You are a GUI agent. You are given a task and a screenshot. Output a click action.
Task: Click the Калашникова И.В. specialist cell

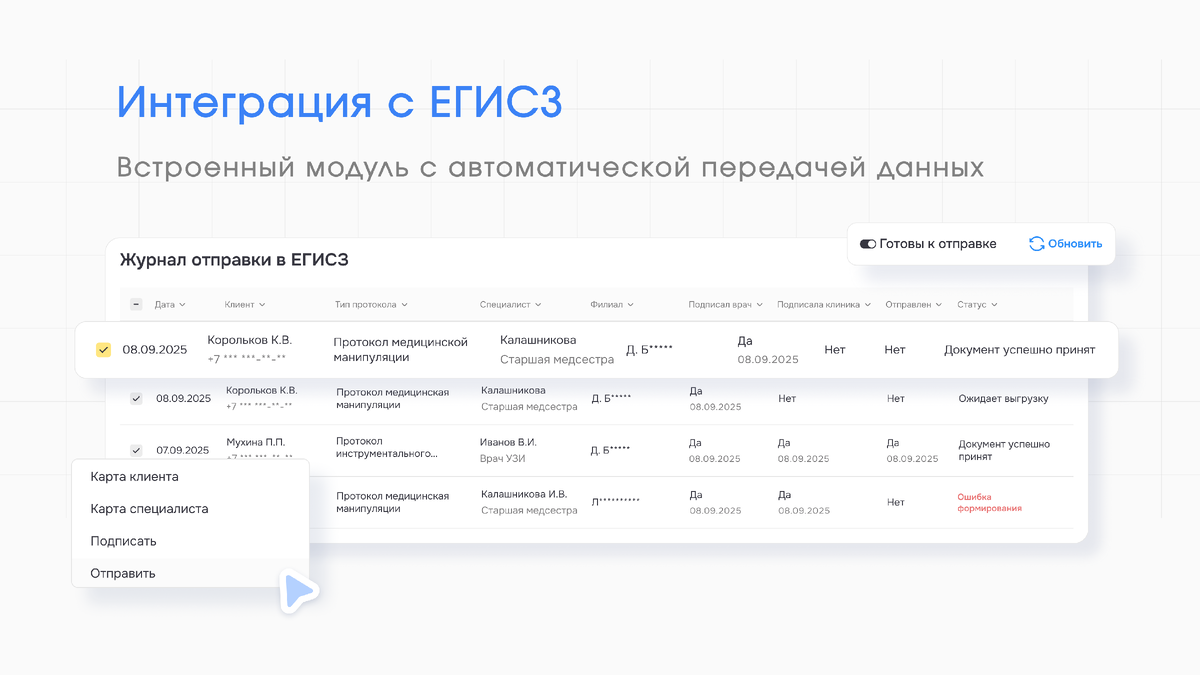tap(524, 493)
